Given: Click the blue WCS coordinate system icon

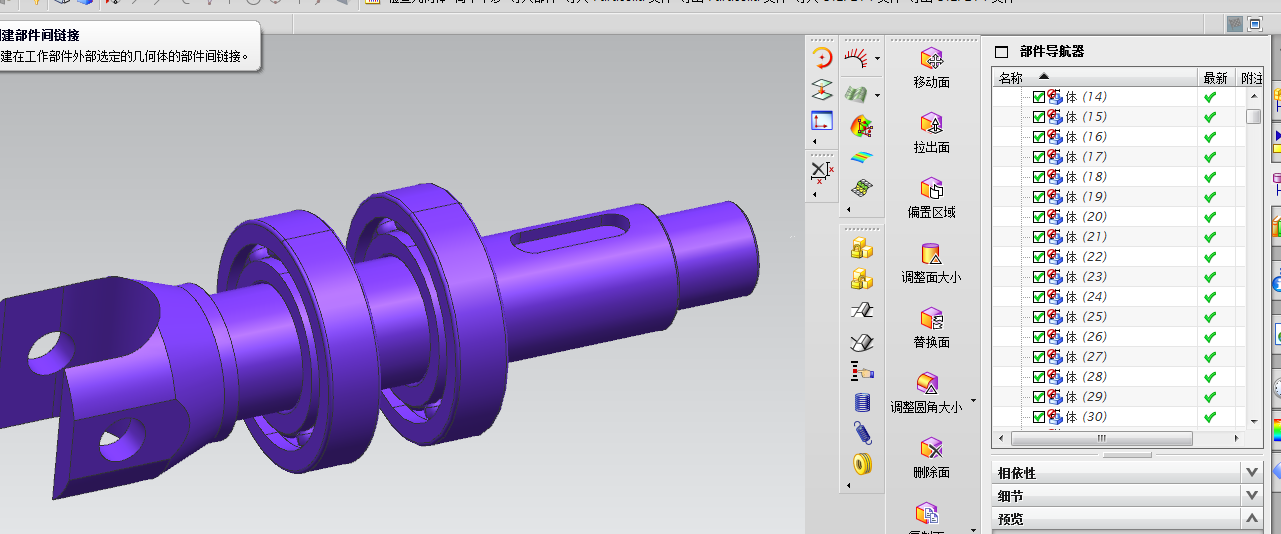Looking at the screenshot, I should tap(821, 121).
